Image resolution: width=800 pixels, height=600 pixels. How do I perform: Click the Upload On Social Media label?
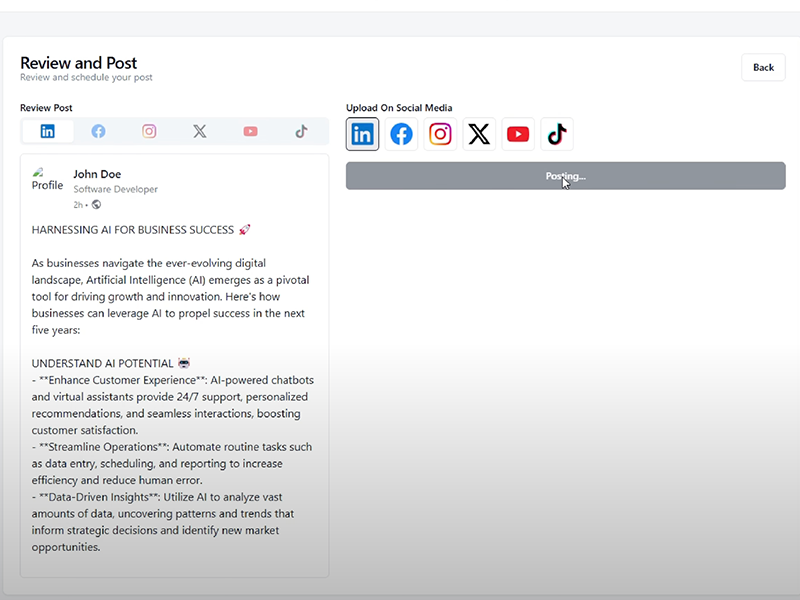pyautogui.click(x=399, y=108)
